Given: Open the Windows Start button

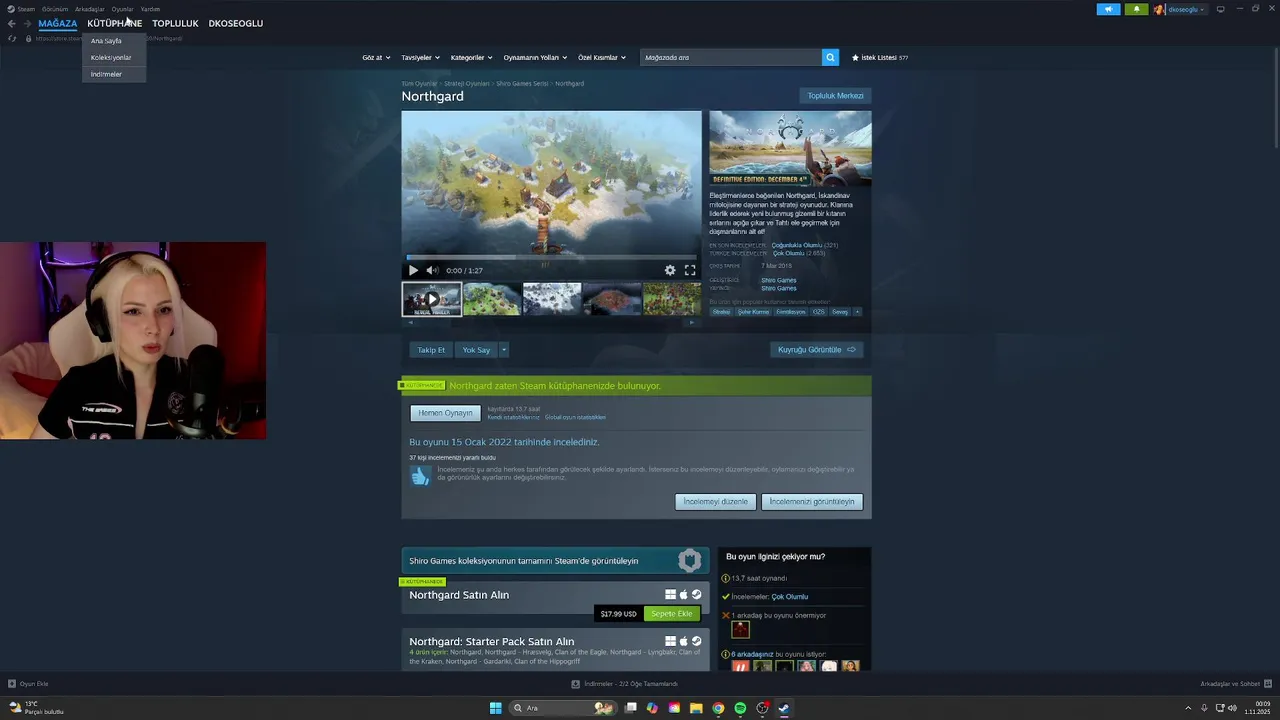Looking at the screenshot, I should pos(495,708).
